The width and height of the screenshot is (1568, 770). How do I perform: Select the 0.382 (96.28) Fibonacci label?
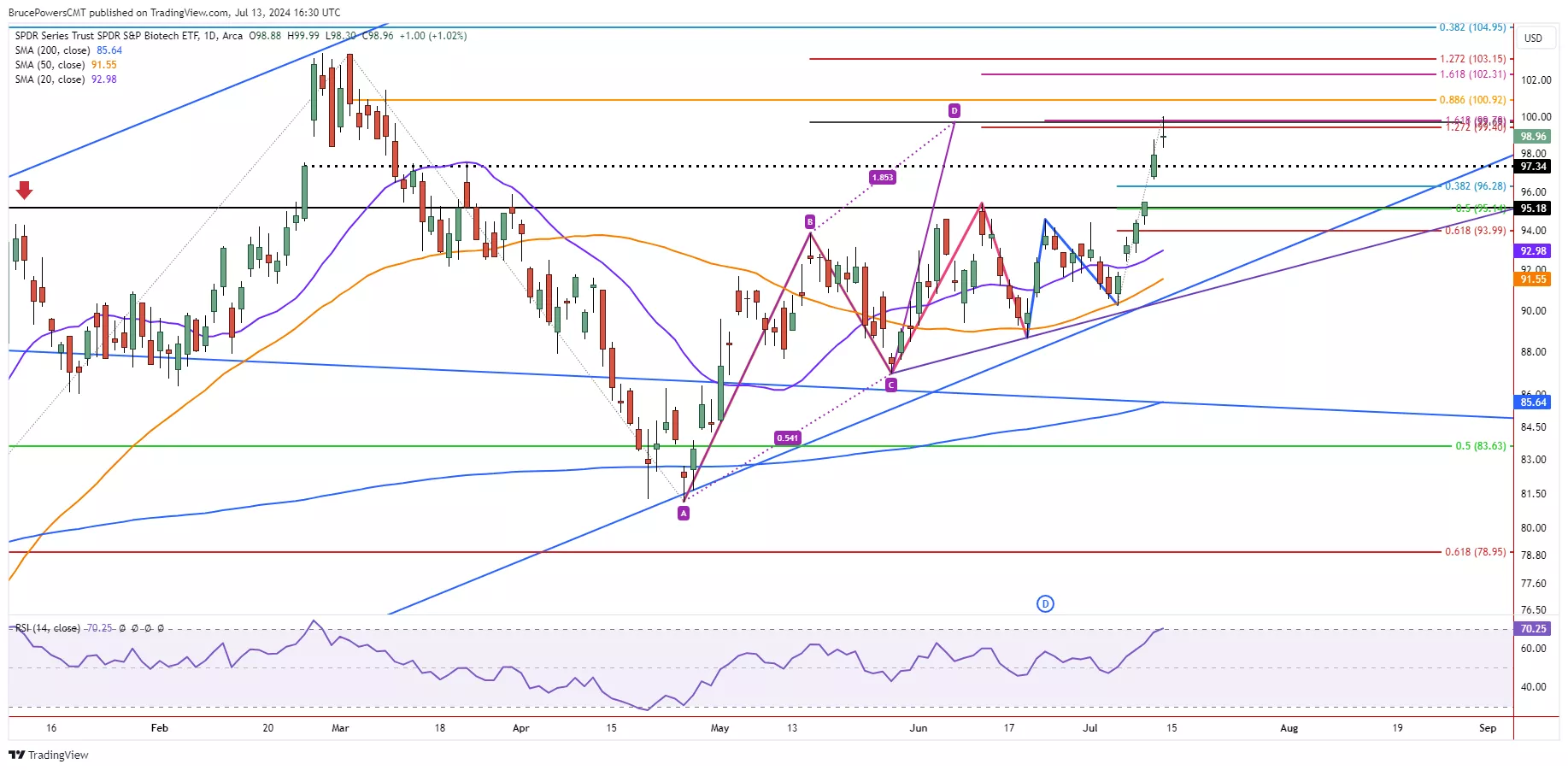tap(1476, 186)
